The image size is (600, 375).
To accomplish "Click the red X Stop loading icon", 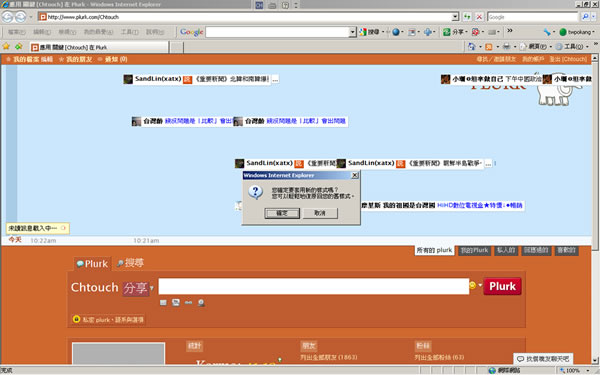I will click(479, 17).
